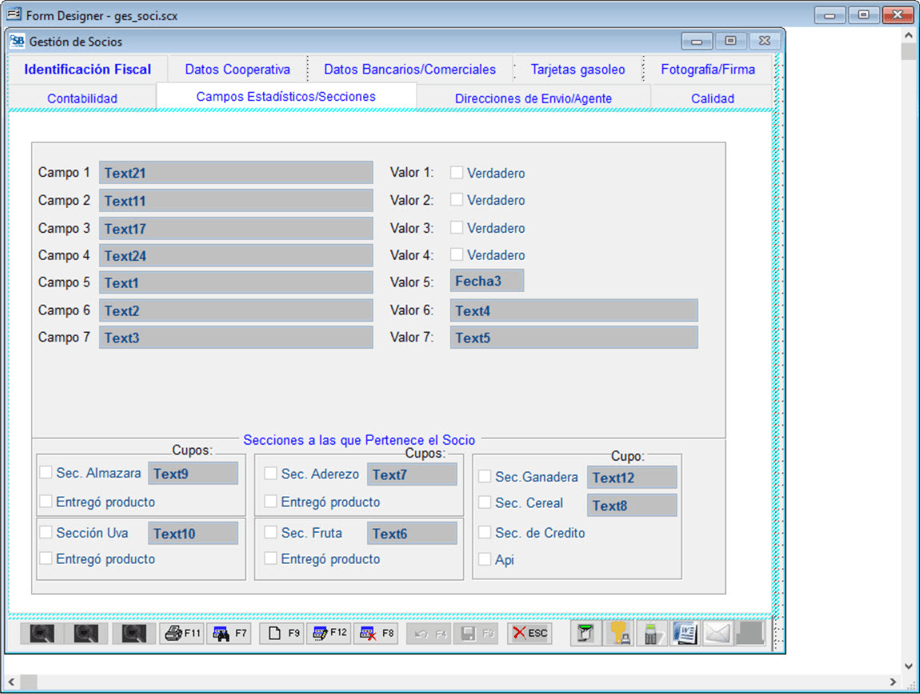The width and height of the screenshot is (920, 694).
Task: Click the edit record F12 button
Action: pyautogui.click(x=328, y=633)
